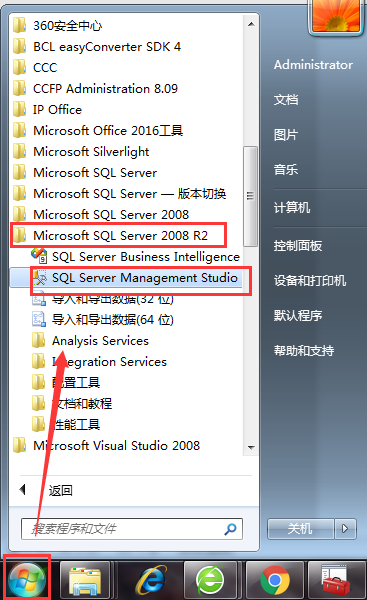Open 控制面板 control panel
The width and height of the screenshot is (367, 600).
tap(298, 246)
